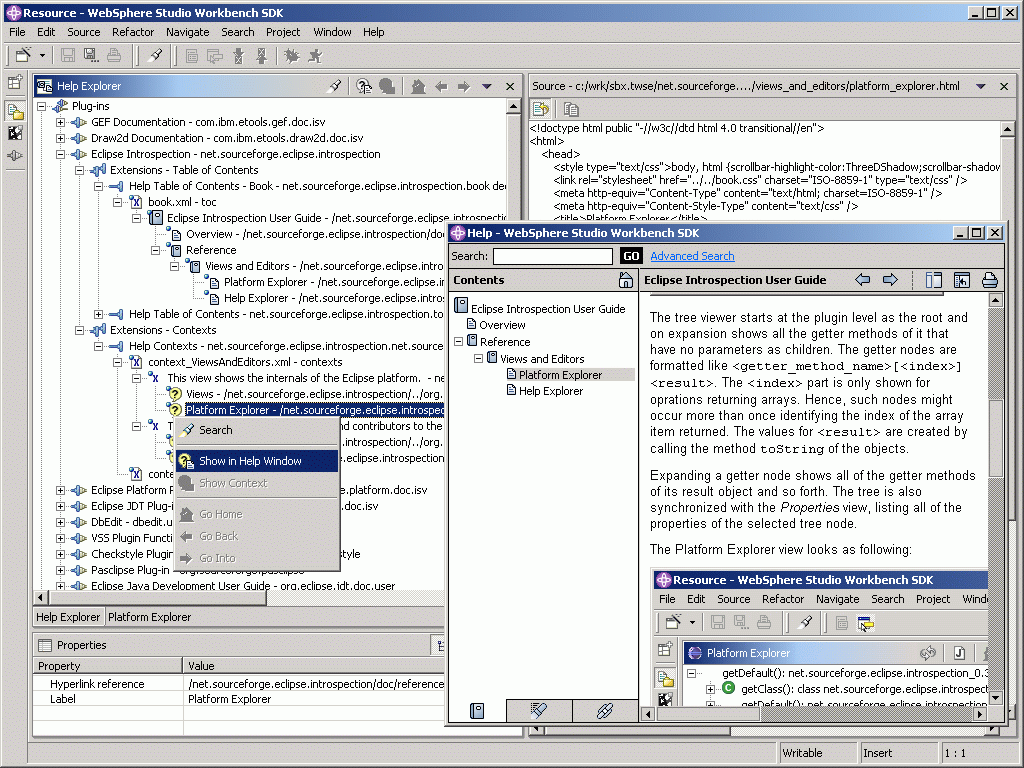Screen dimensions: 1024x768
Task: Expand the Draw2d Documentation node
Action: pos(60,138)
